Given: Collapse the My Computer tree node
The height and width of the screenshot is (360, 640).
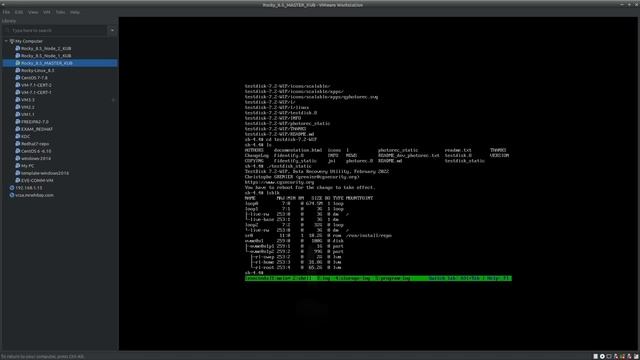Looking at the screenshot, I should (6, 41).
